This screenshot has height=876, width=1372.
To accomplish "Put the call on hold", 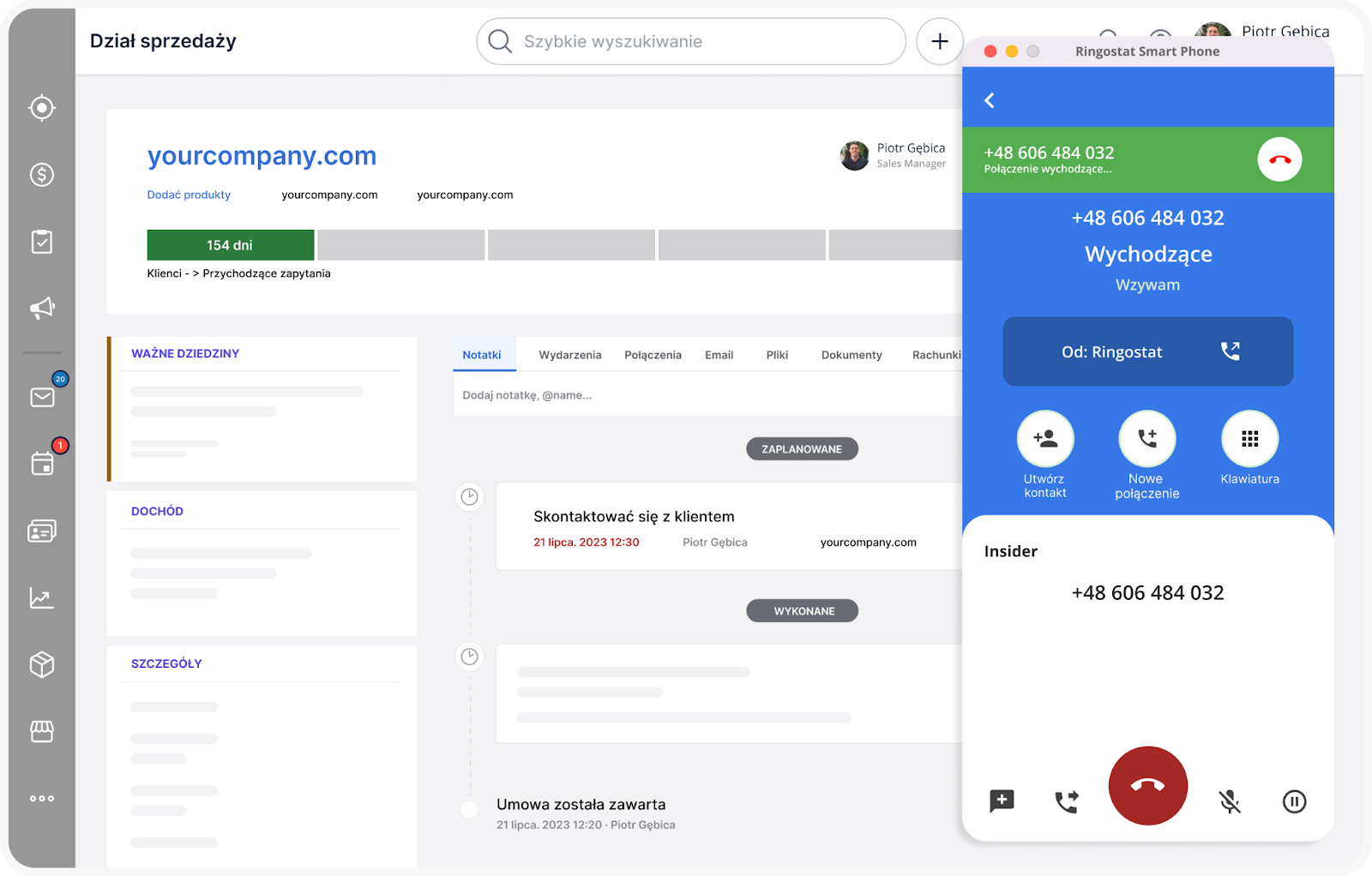I will point(1294,801).
